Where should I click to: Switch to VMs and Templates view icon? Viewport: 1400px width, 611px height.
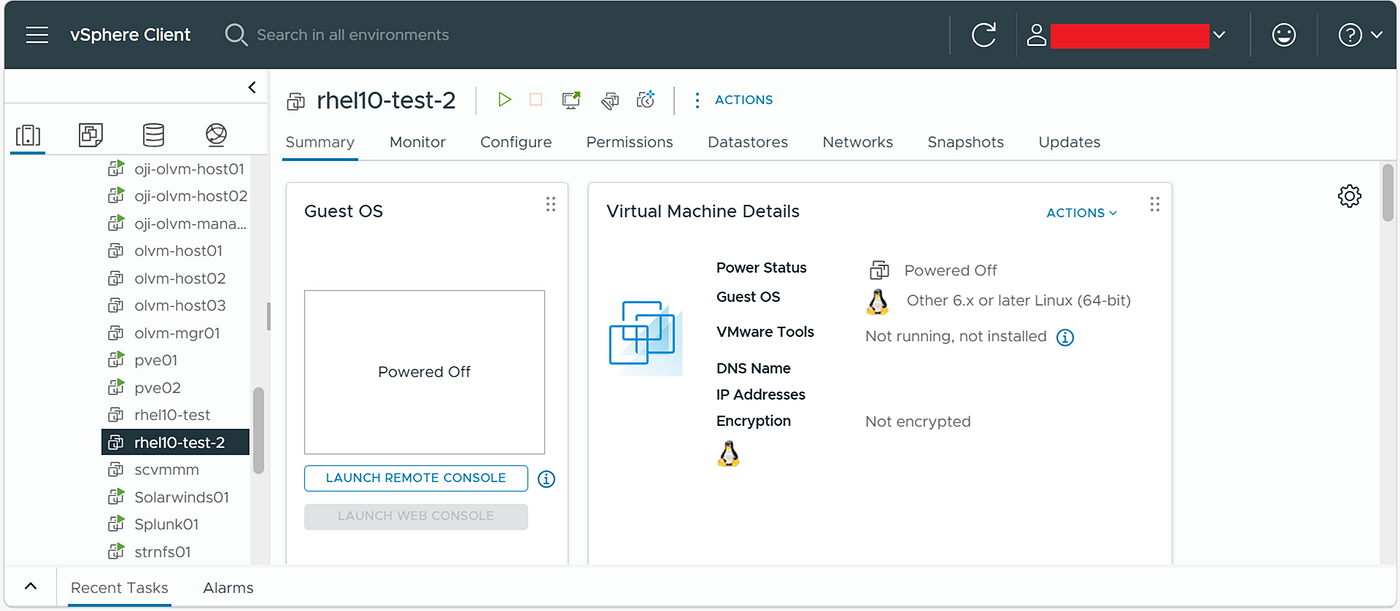(x=91, y=135)
